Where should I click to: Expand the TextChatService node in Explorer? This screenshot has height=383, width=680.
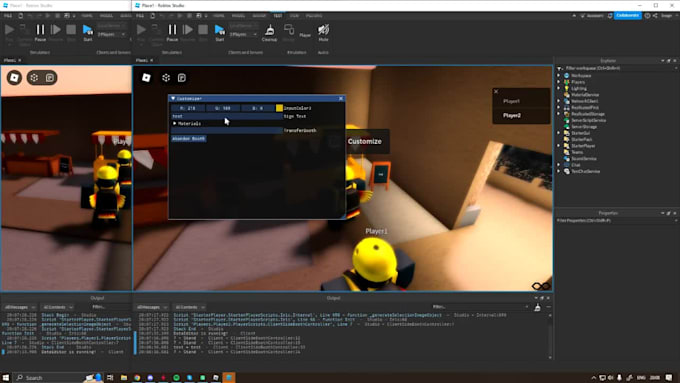click(x=559, y=171)
